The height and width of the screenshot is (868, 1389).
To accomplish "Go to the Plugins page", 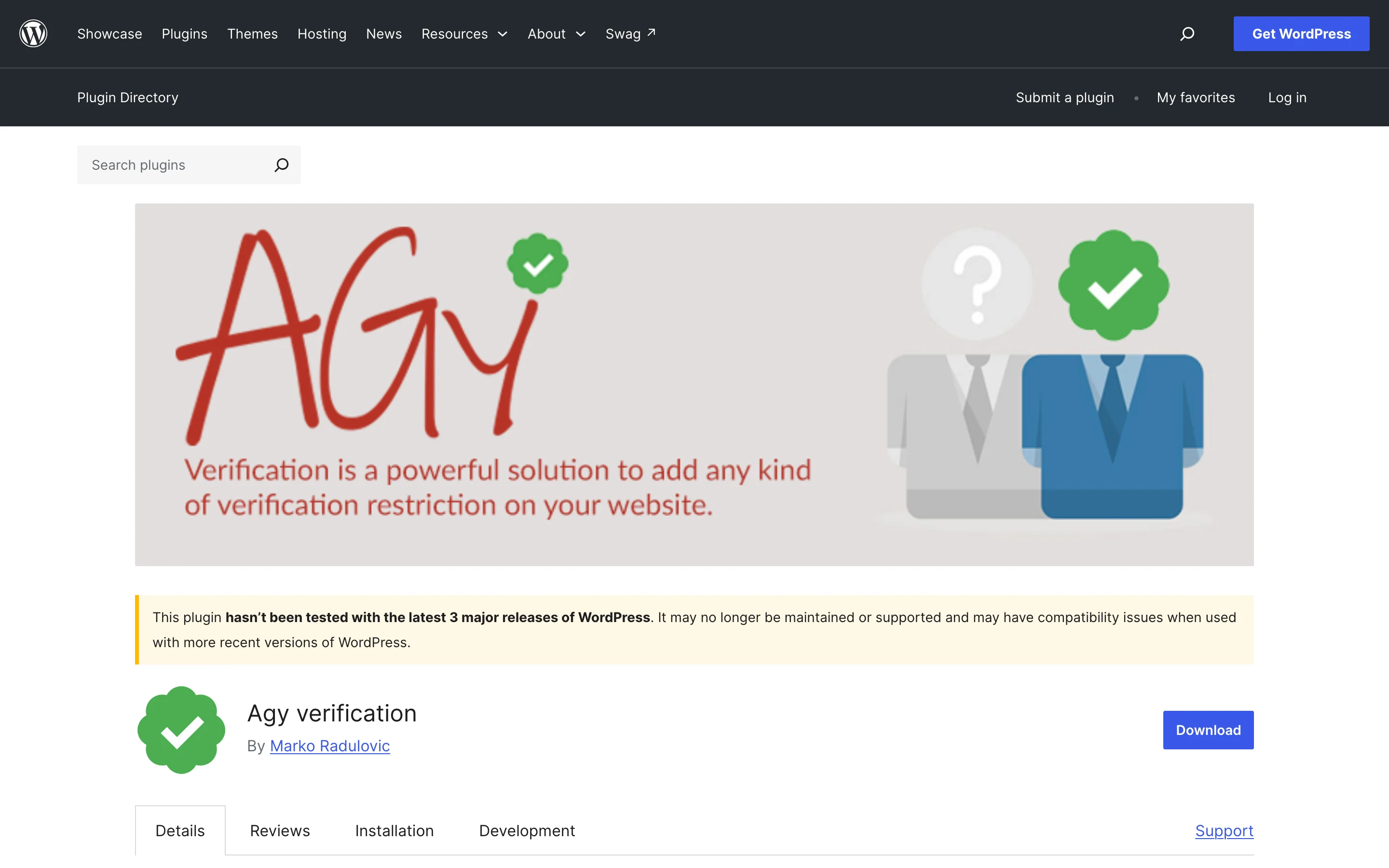I will (x=184, y=34).
